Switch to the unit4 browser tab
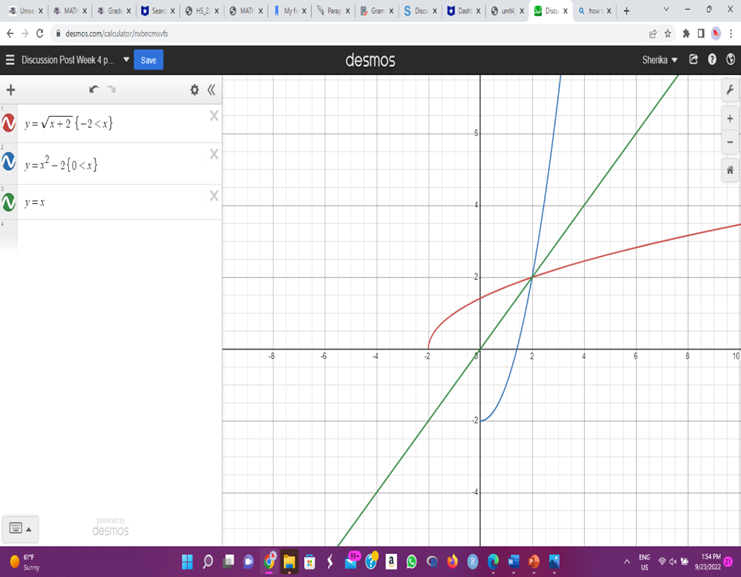The image size is (741, 577). coord(506,10)
